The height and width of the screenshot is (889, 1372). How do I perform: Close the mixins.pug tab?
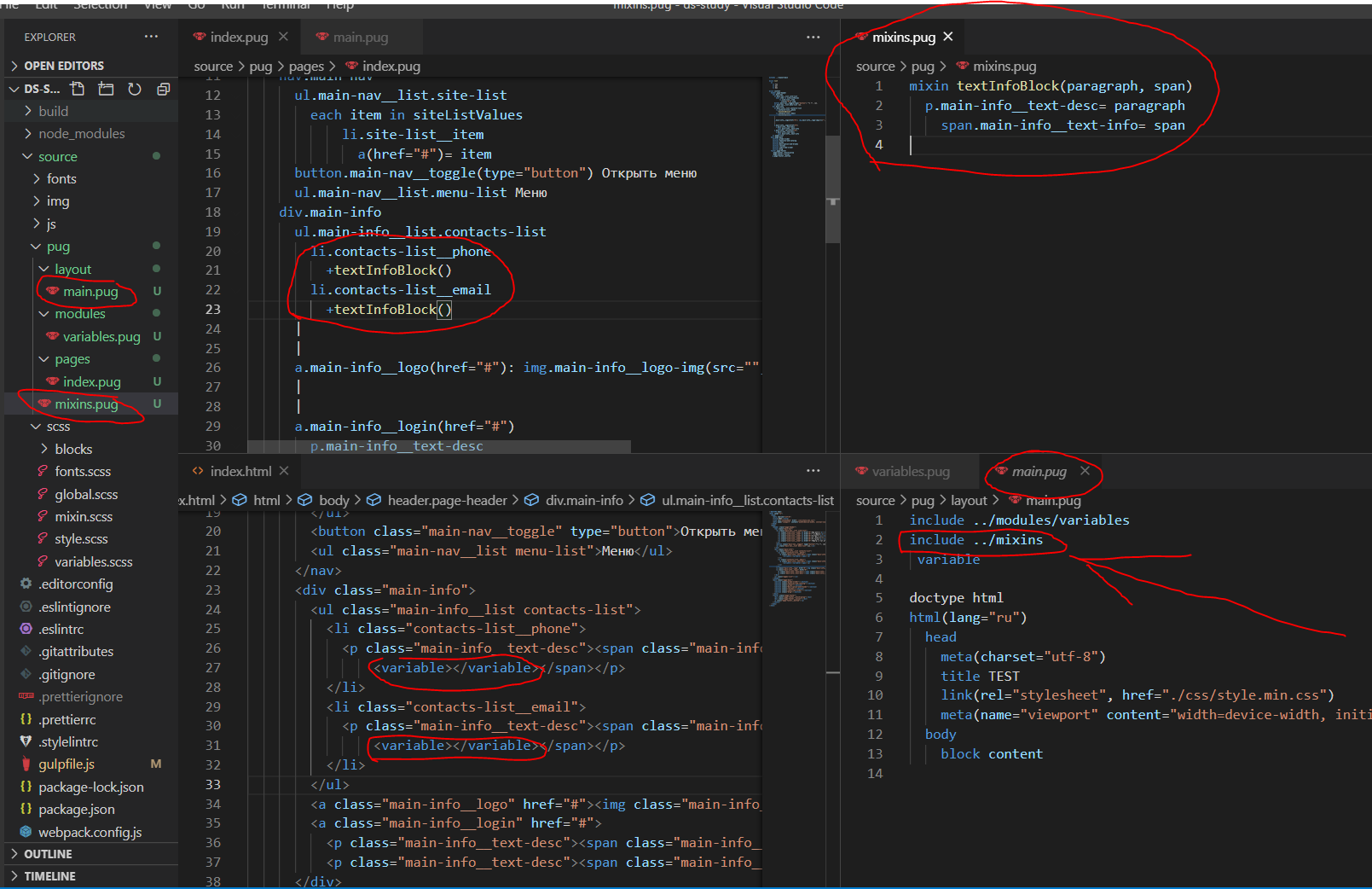tap(947, 37)
